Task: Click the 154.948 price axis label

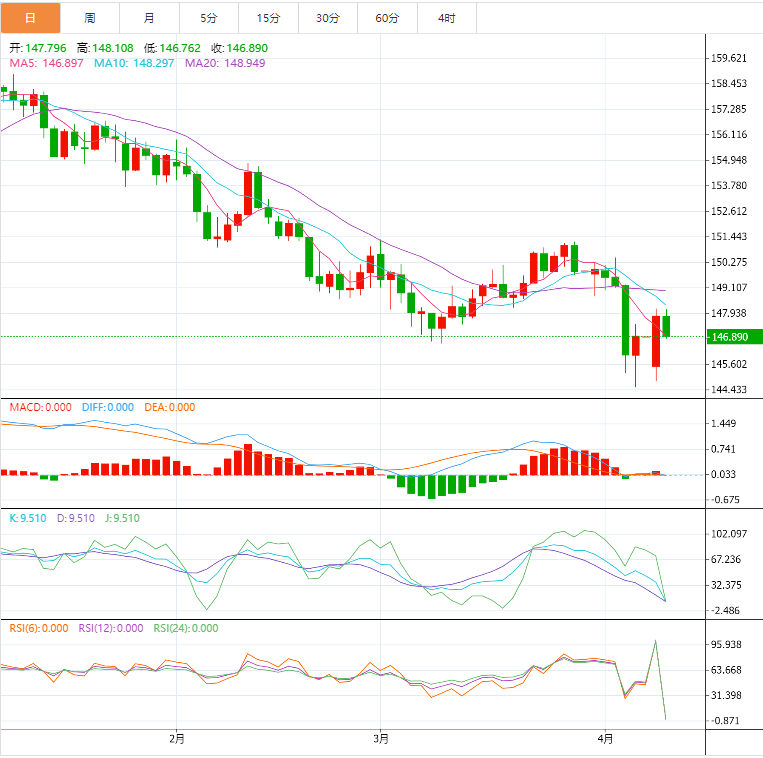Action: click(729, 160)
